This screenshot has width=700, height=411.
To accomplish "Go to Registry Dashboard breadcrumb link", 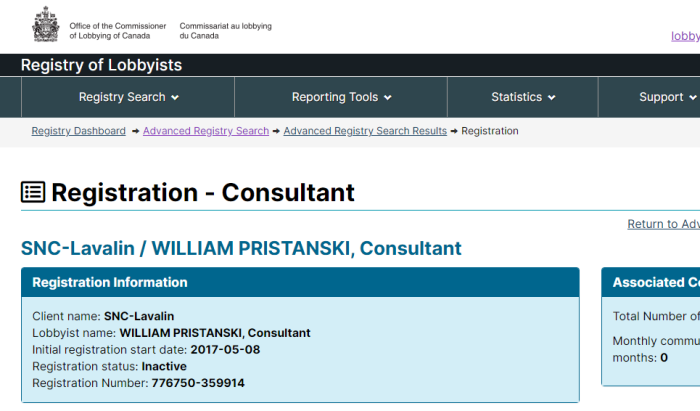I will (79, 131).
